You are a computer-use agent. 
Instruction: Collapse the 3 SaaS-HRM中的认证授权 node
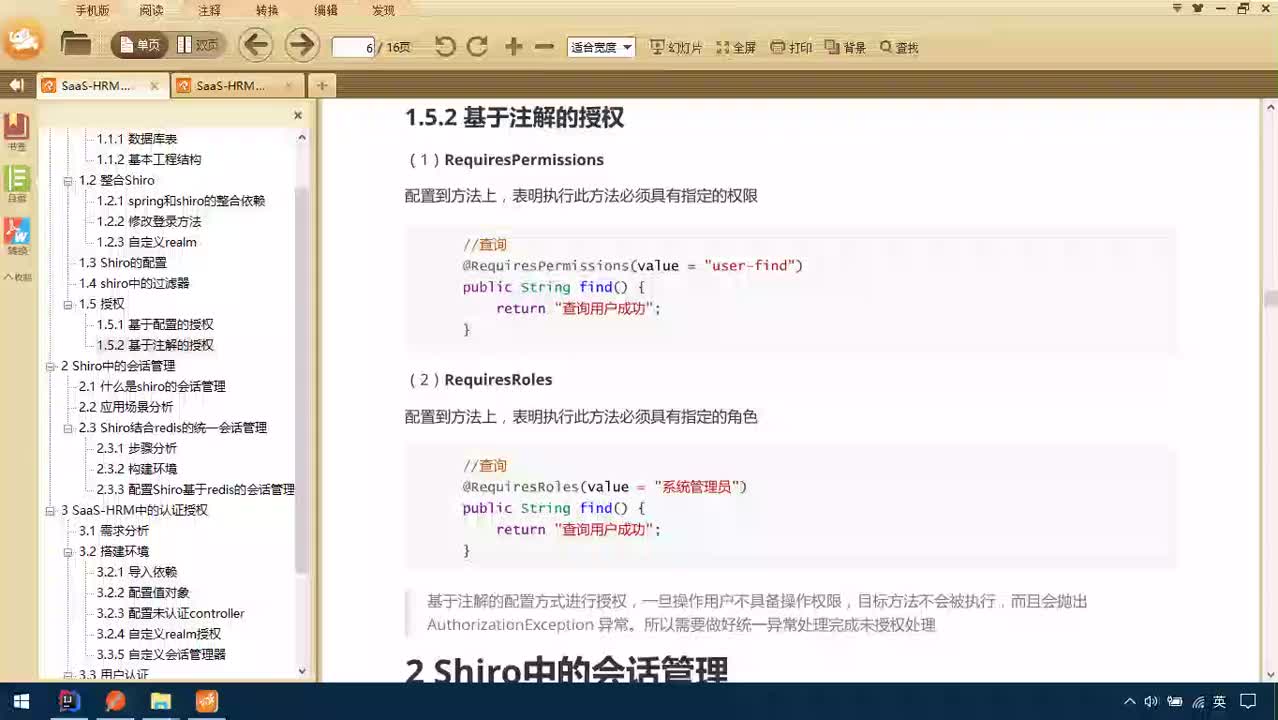pos(51,510)
